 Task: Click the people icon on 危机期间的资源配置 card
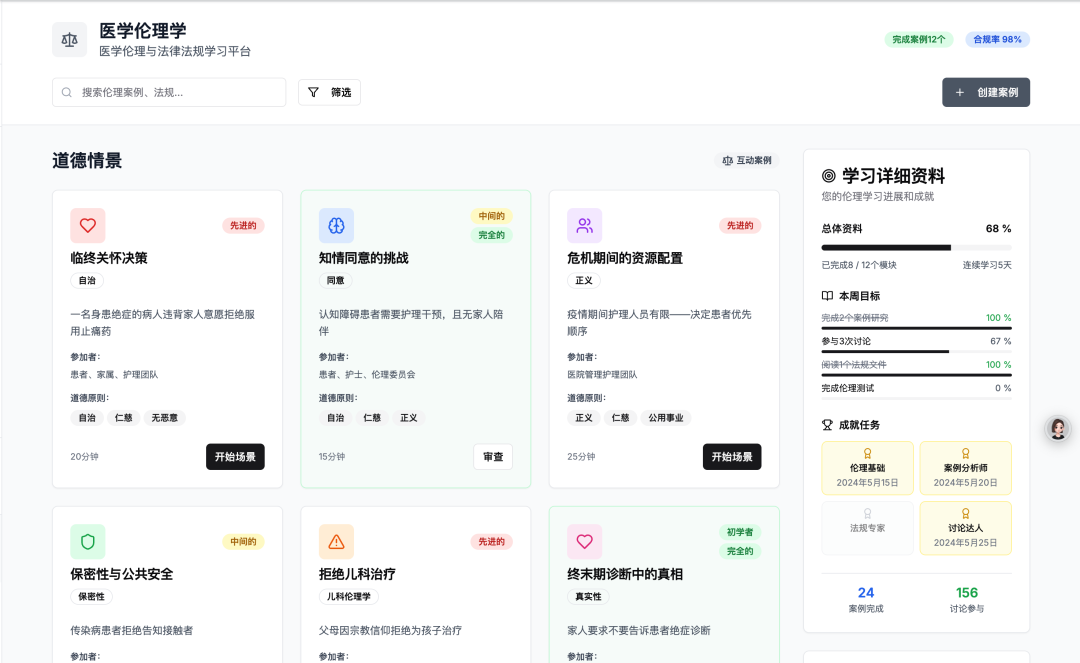584,226
